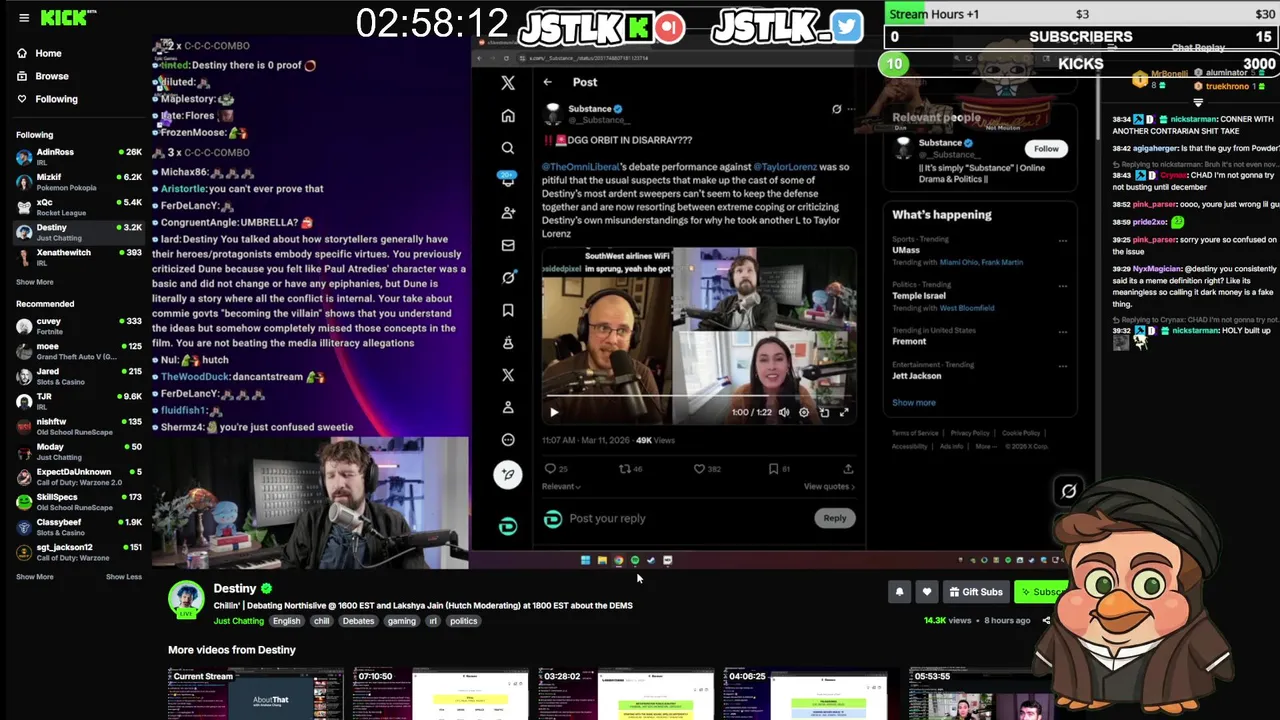Click X logo in post sidebar
Image resolution: width=1280 pixels, height=720 pixels.
pos(508,83)
